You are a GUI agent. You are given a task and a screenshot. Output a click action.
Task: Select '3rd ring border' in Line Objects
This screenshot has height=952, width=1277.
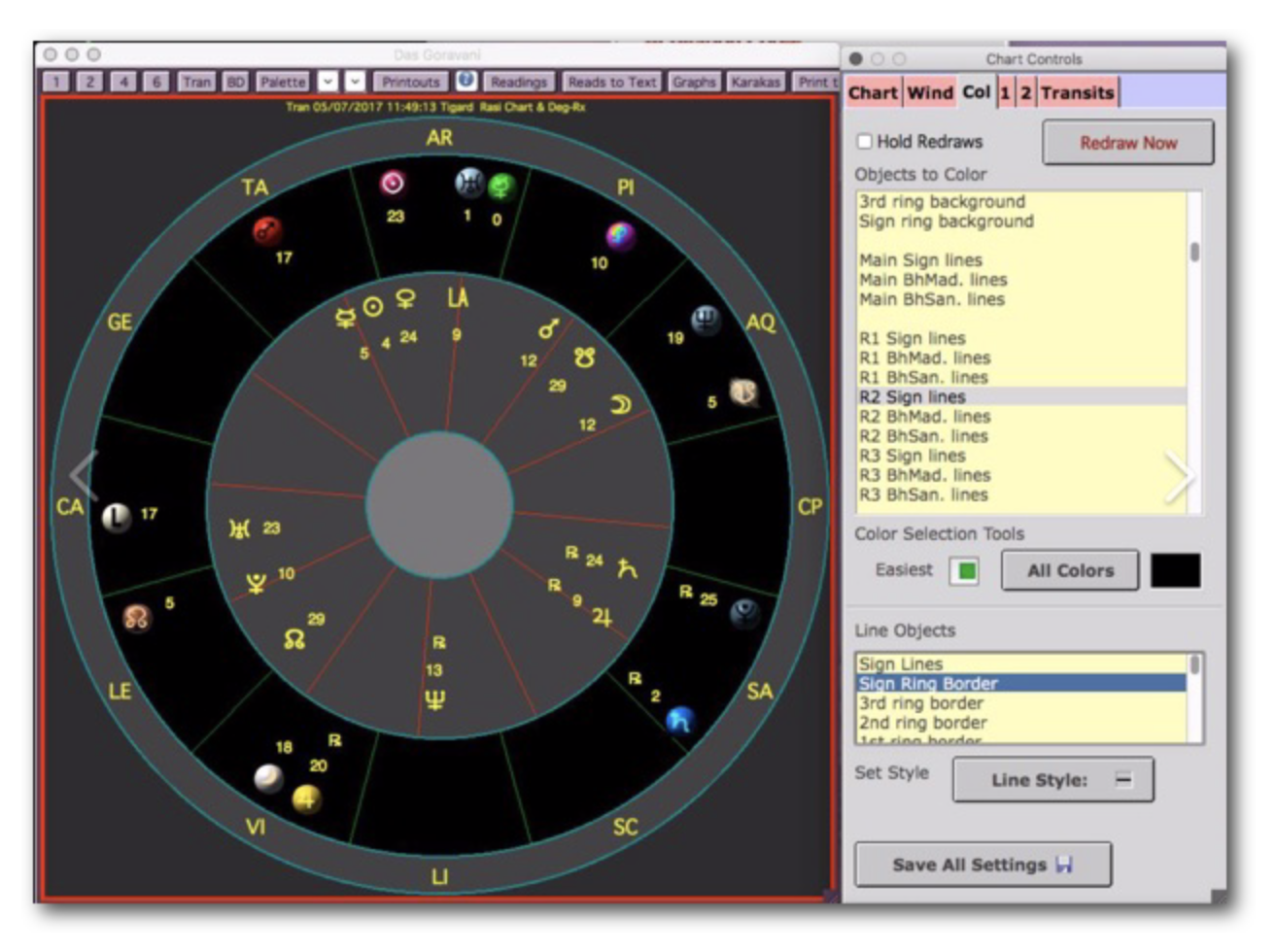click(x=921, y=703)
